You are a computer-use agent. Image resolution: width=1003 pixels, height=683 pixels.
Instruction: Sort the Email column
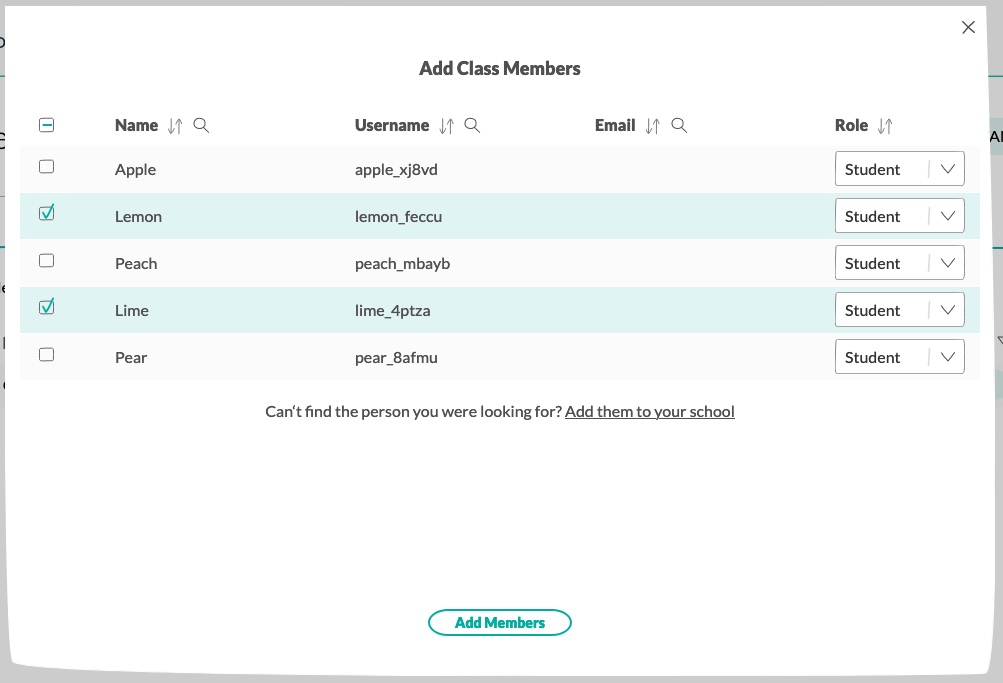click(x=652, y=125)
